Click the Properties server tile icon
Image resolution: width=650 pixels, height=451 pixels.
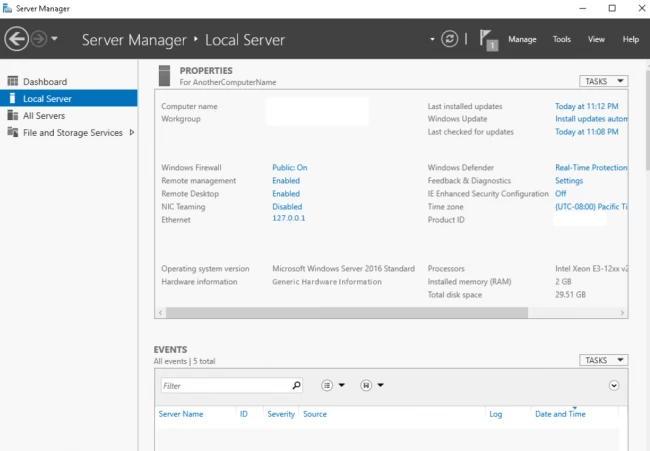coord(164,75)
